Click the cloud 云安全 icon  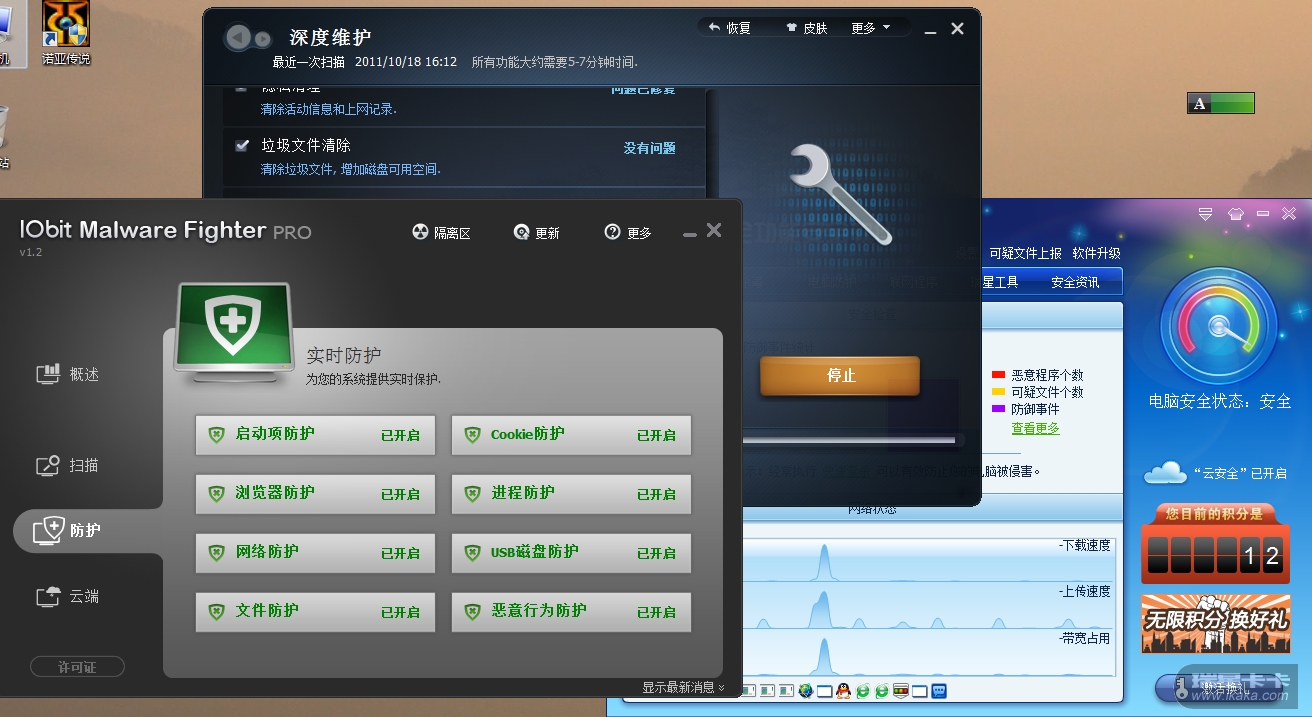click(1165, 472)
